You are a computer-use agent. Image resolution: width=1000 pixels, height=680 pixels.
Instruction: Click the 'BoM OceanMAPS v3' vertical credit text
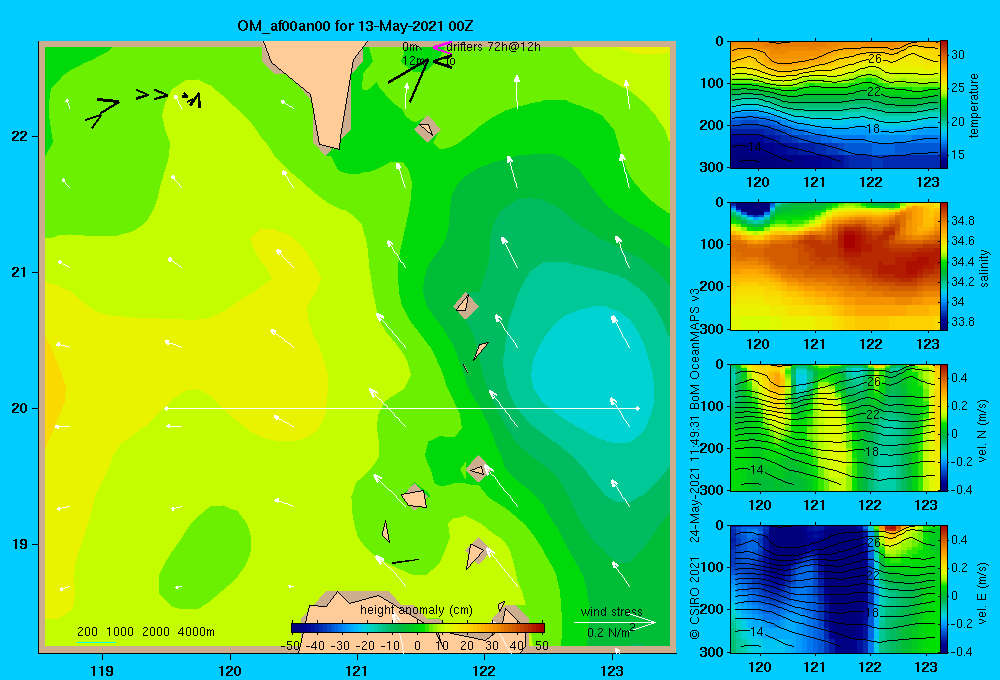click(x=695, y=348)
